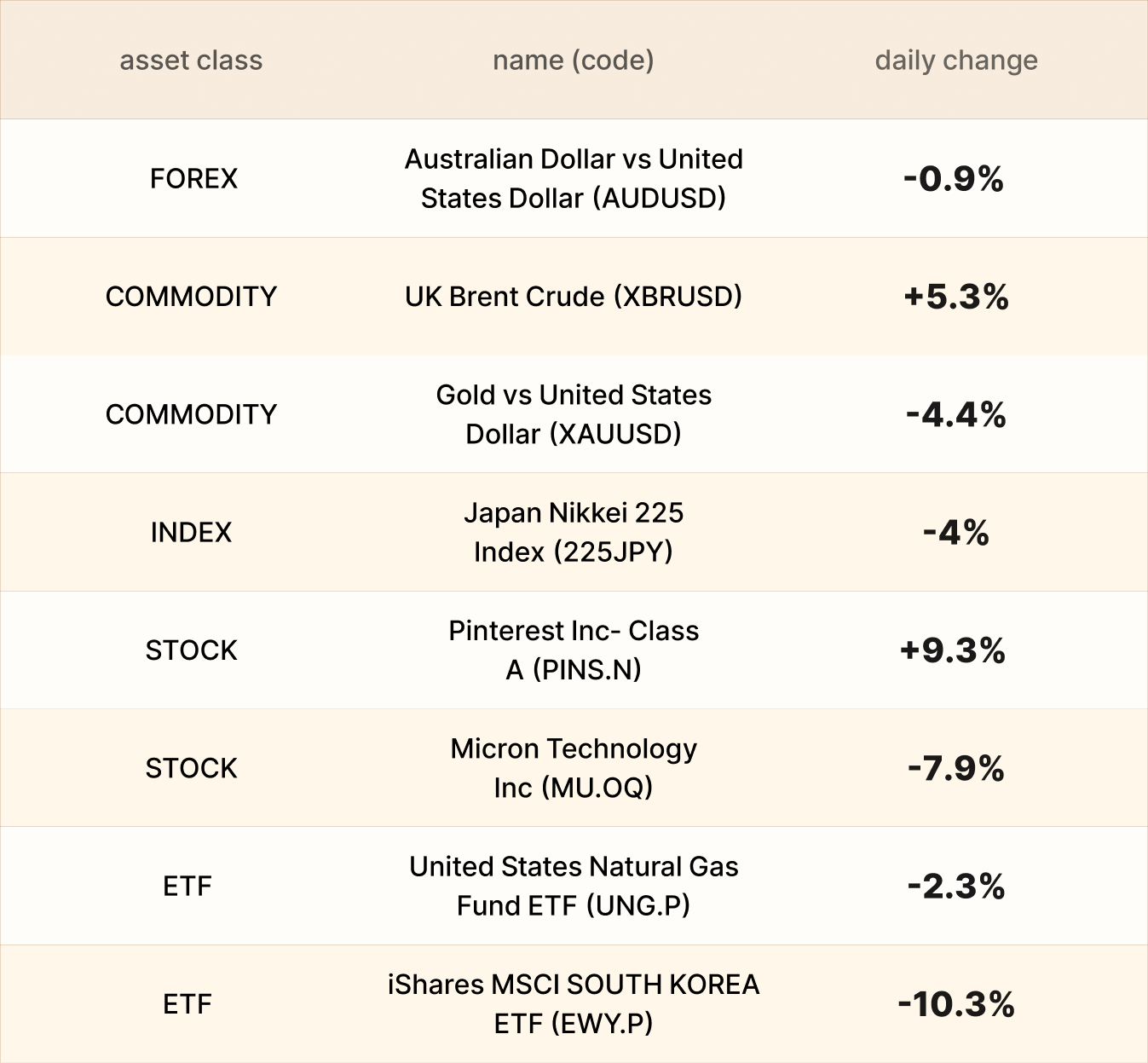Open Japan Nikkei 225 Index entry
The height and width of the screenshot is (1063, 1148).
tap(574, 532)
